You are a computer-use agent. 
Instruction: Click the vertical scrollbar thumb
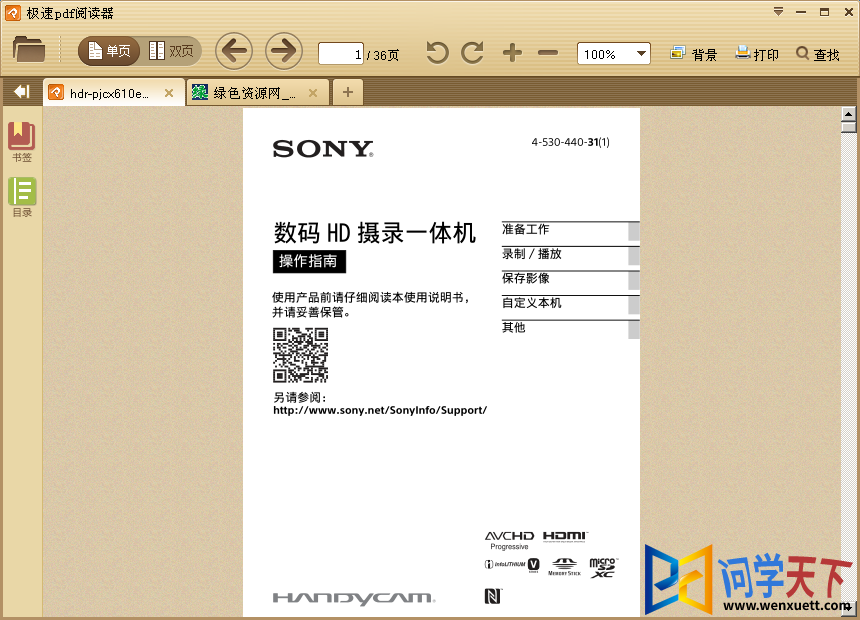(x=848, y=127)
